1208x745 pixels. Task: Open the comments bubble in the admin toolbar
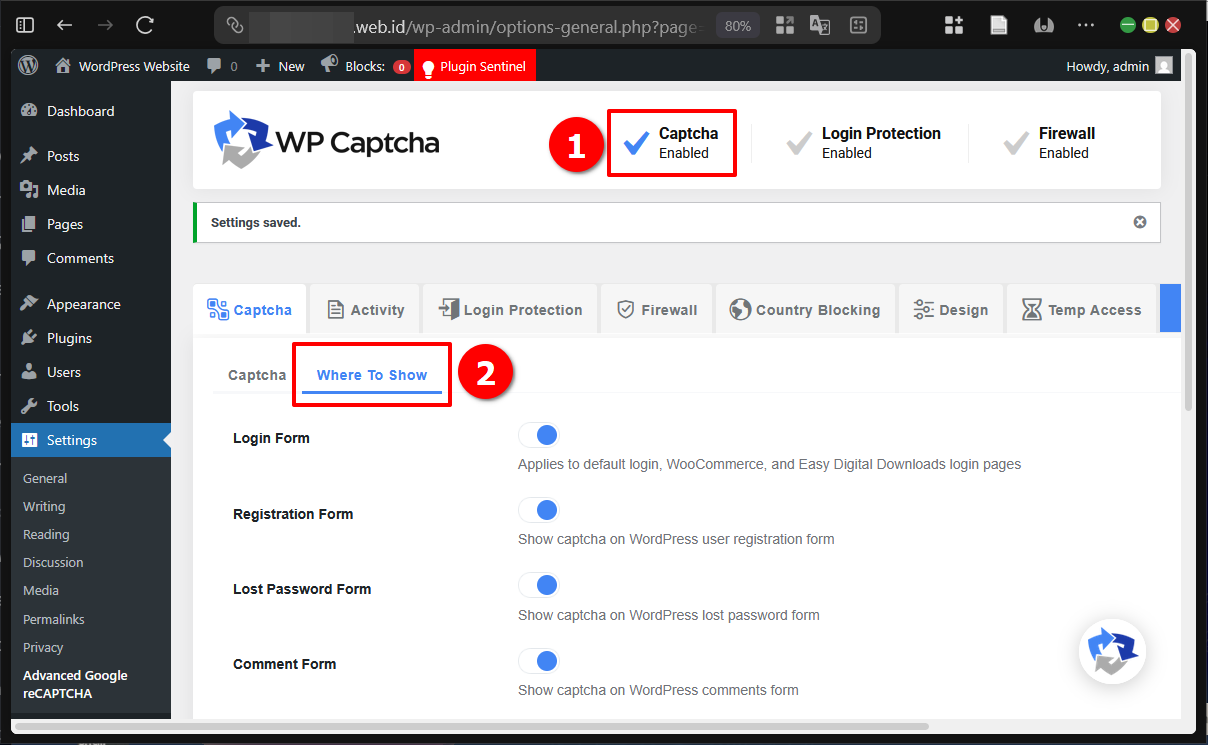(x=213, y=66)
